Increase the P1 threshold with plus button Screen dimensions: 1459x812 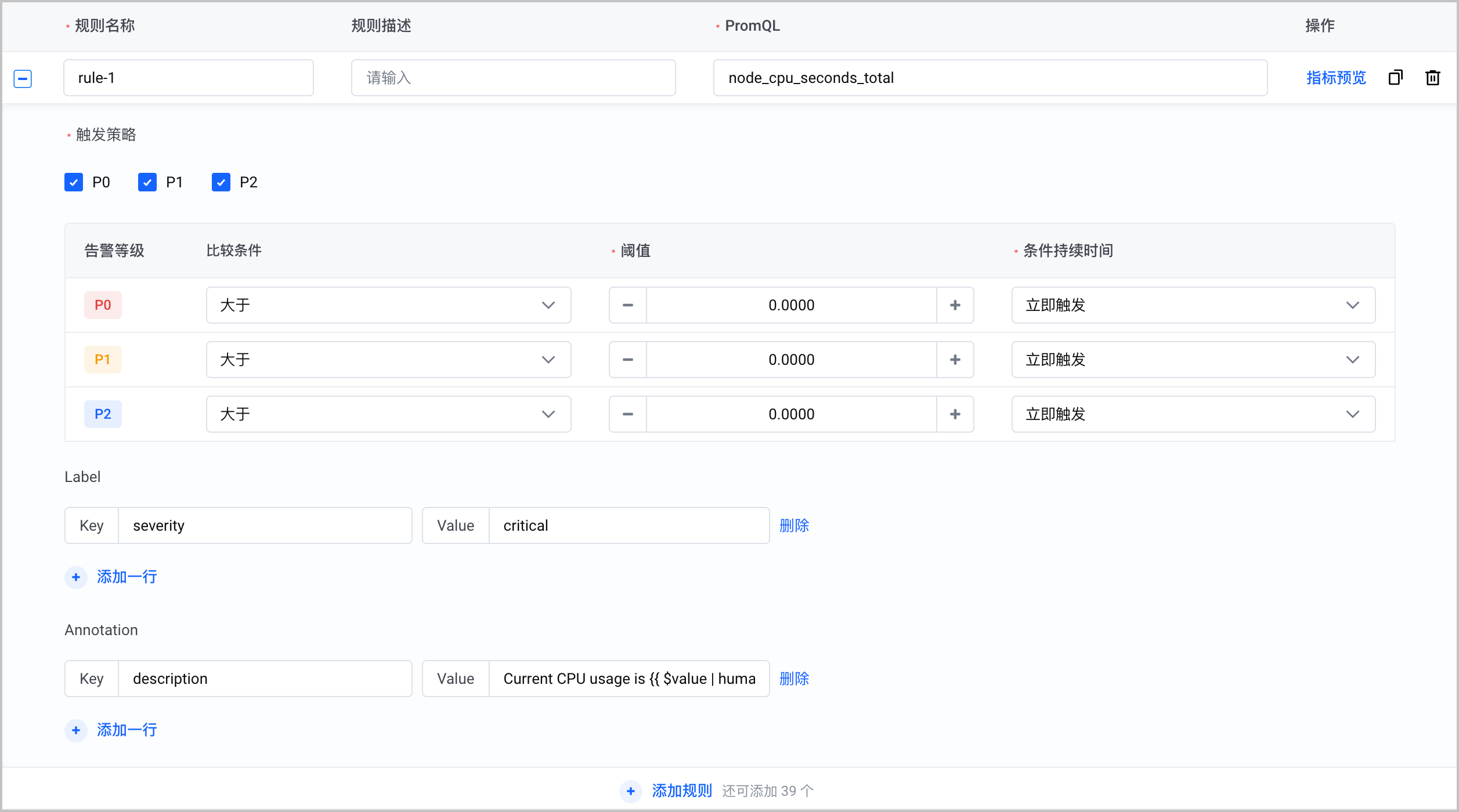tap(955, 360)
